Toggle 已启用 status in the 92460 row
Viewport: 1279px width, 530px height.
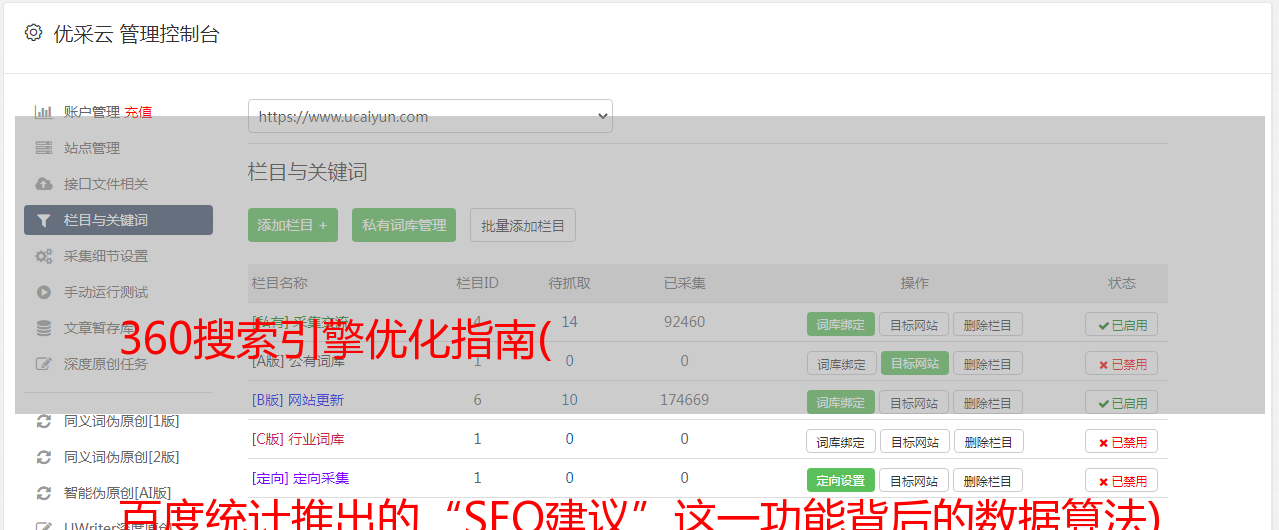tap(1122, 324)
